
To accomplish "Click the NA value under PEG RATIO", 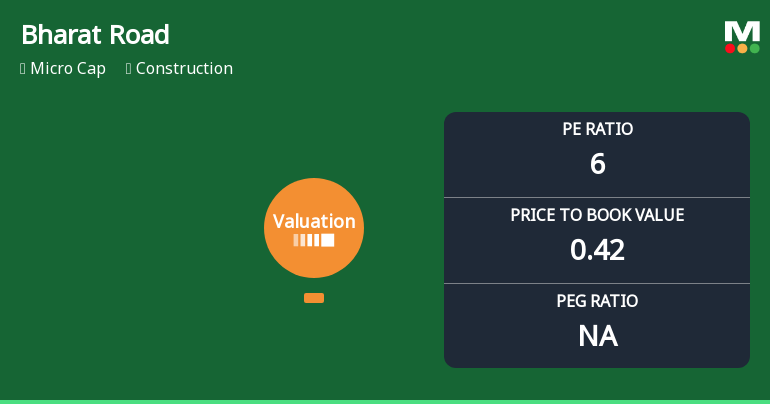I will point(597,336).
